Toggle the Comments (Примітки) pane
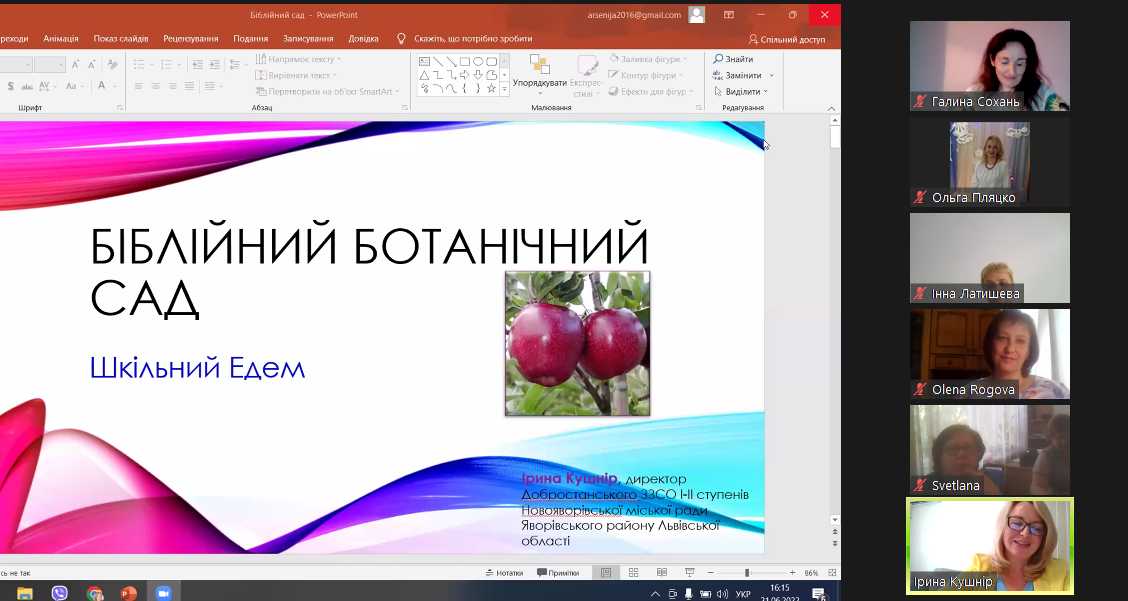 (558, 573)
